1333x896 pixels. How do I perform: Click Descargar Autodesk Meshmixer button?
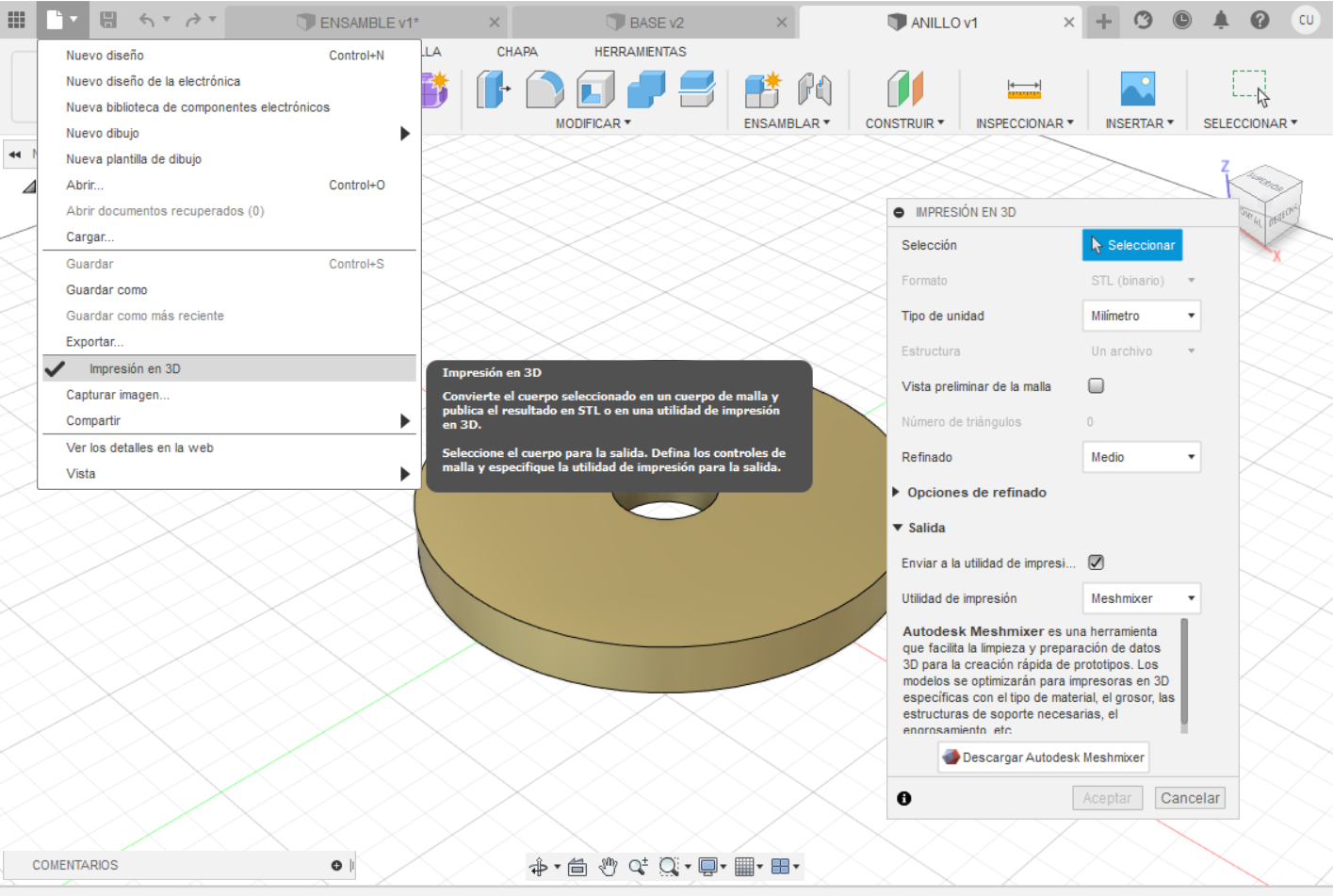tap(1043, 758)
